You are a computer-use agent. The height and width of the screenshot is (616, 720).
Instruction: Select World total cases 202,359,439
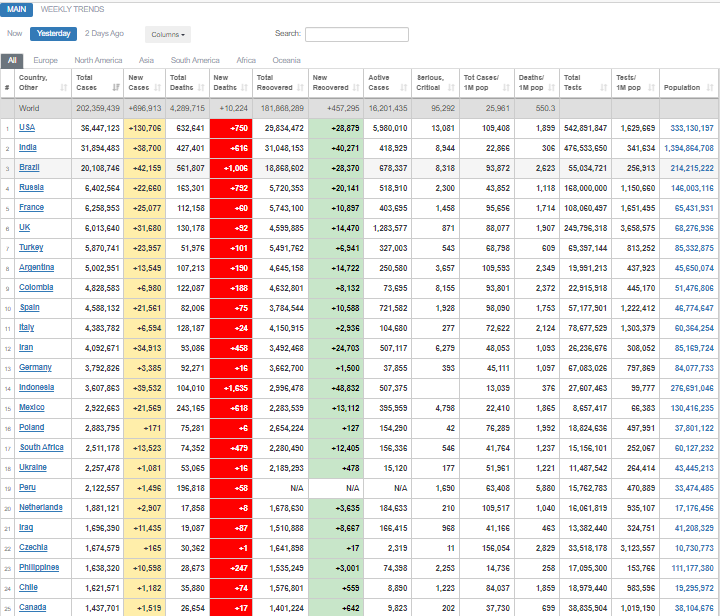pyautogui.click(x=98, y=108)
